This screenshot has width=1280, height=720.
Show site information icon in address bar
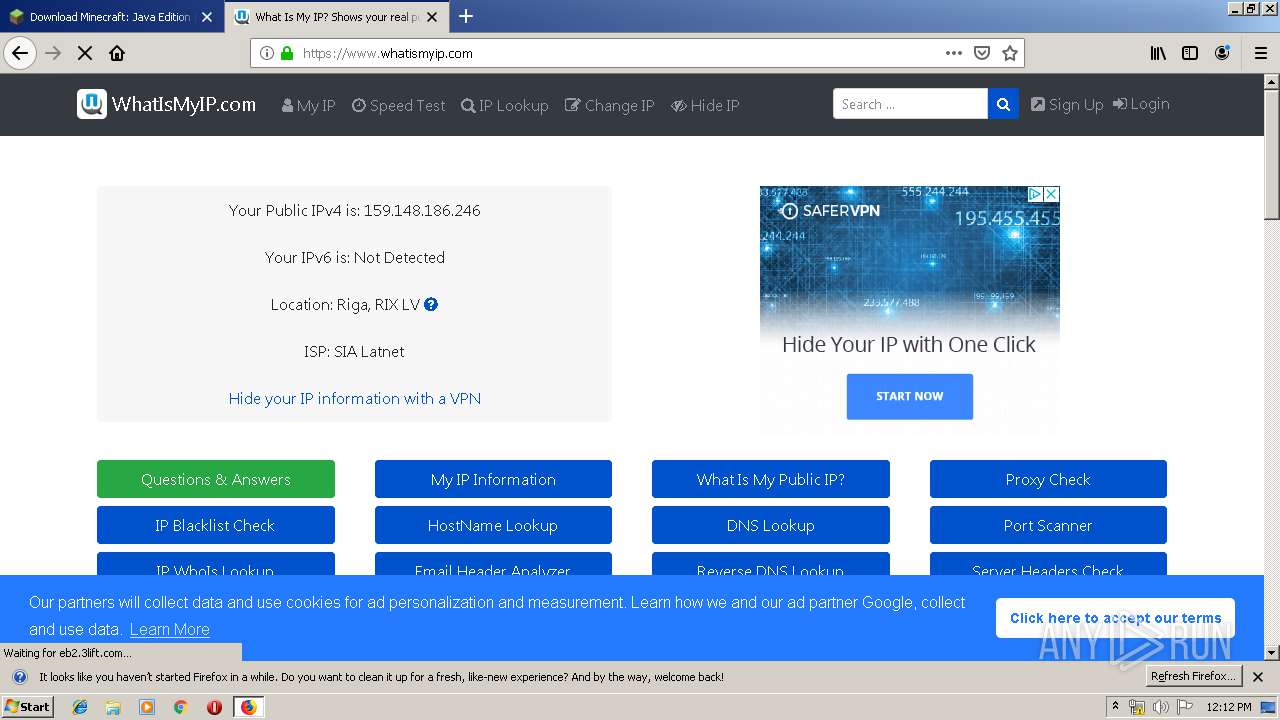tap(266, 53)
